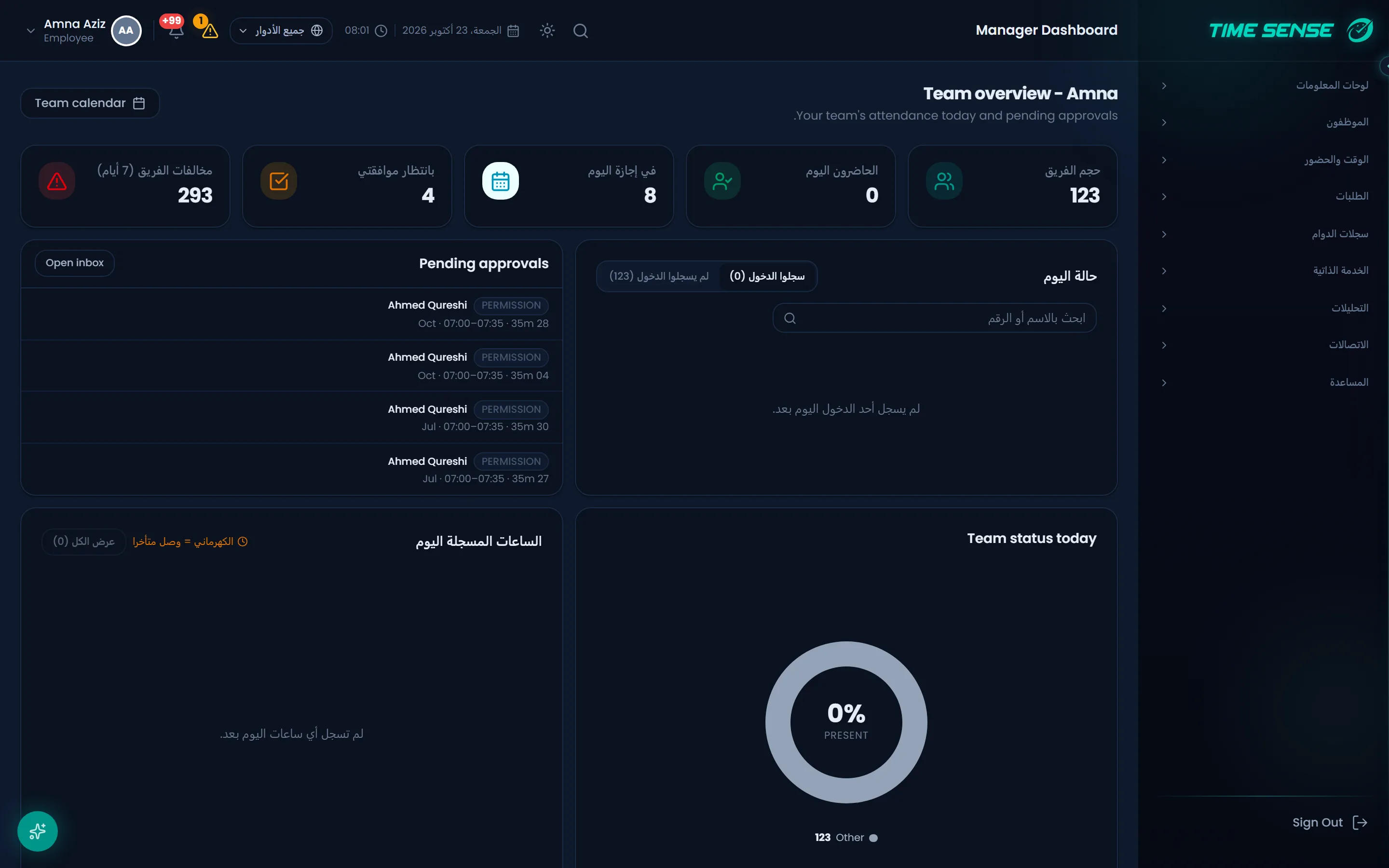This screenshot has width=1389, height=868.
Task: Click the orange checkbox icon in the pending approval card
Action: pos(279,181)
